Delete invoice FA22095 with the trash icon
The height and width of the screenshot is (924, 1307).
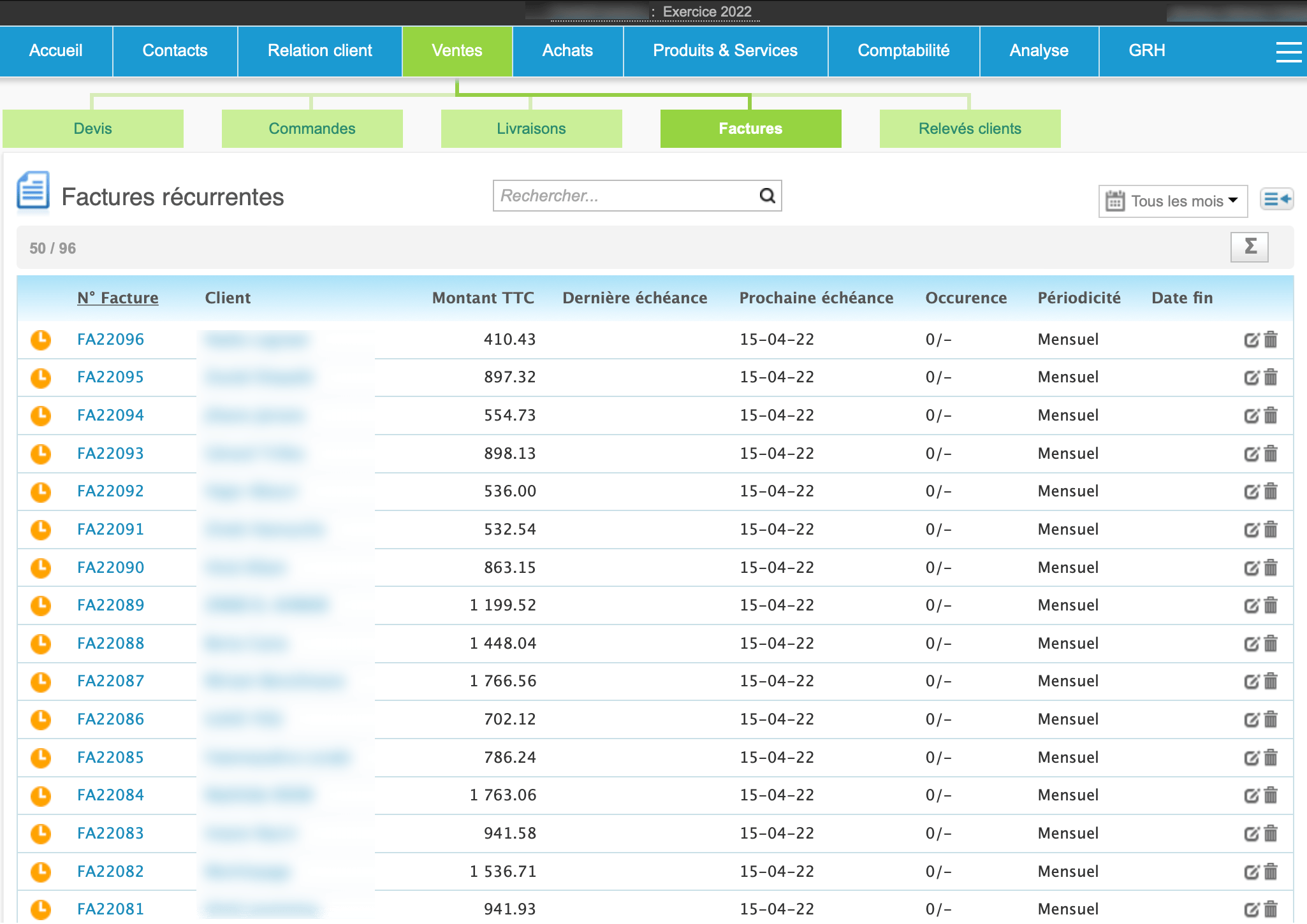point(1271,377)
